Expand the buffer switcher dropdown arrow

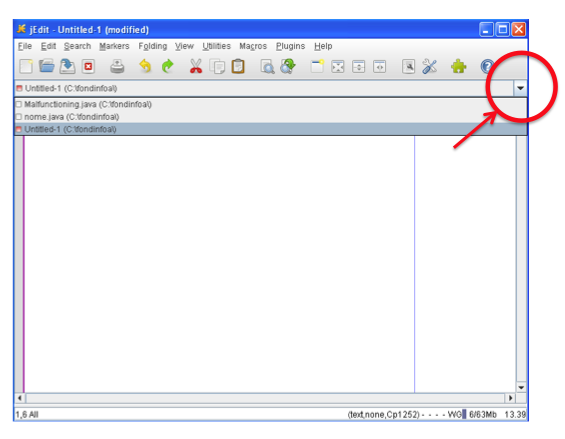click(520, 88)
